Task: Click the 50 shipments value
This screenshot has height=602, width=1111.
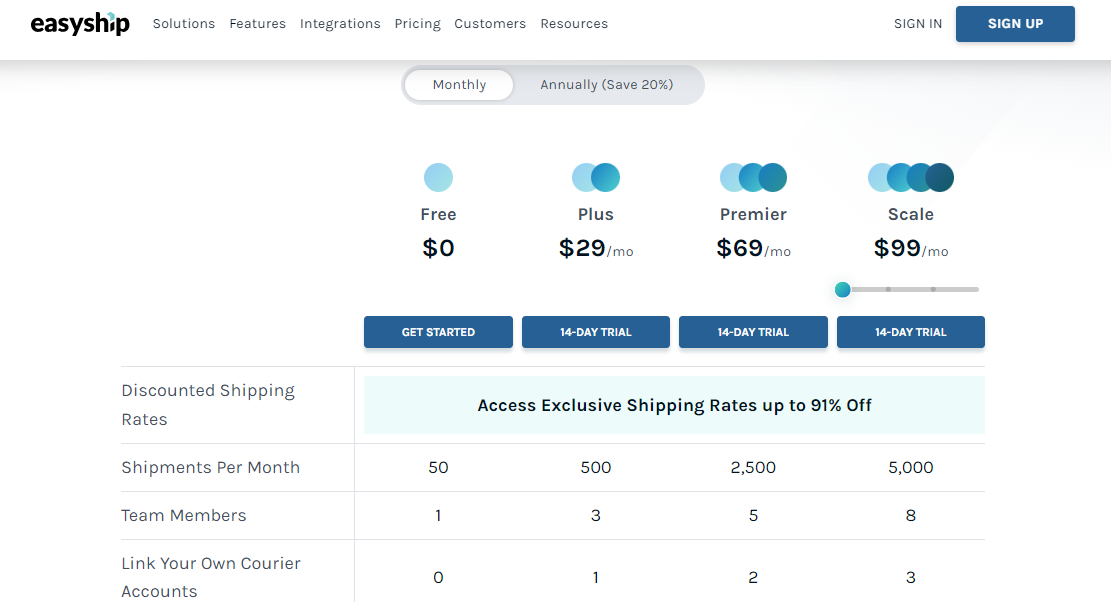Action: click(x=439, y=467)
